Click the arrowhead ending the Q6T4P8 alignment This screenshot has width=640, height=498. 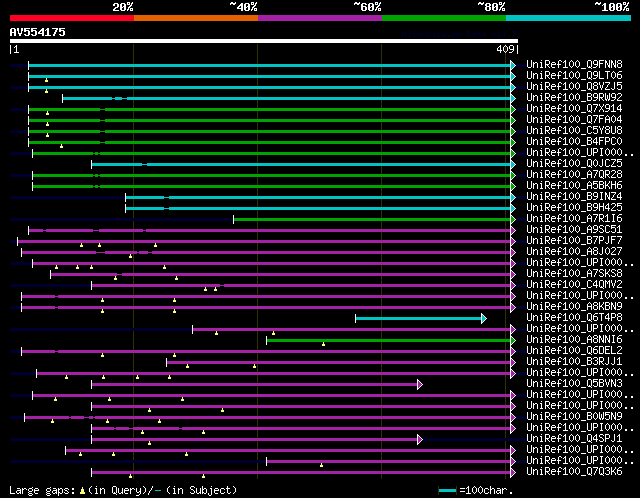(x=484, y=318)
